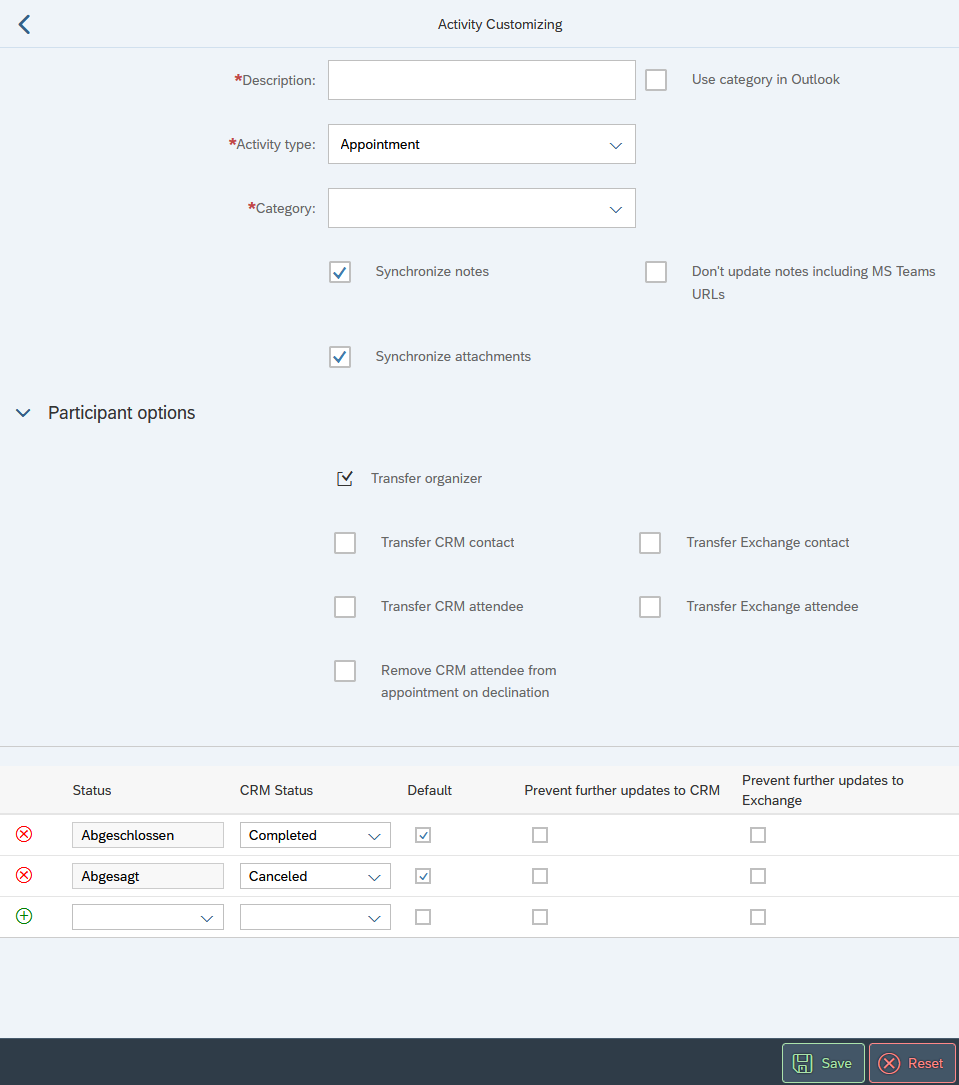Remove the Abgesagt status row
This screenshot has width=959, height=1085.
tap(24, 876)
